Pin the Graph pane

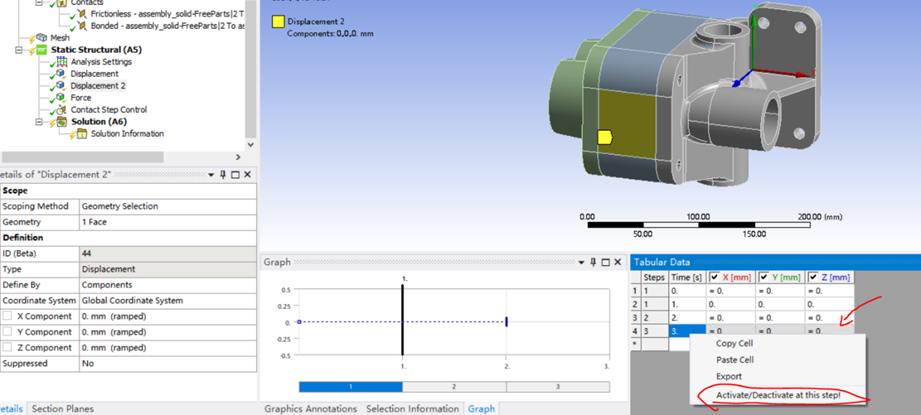click(593, 262)
